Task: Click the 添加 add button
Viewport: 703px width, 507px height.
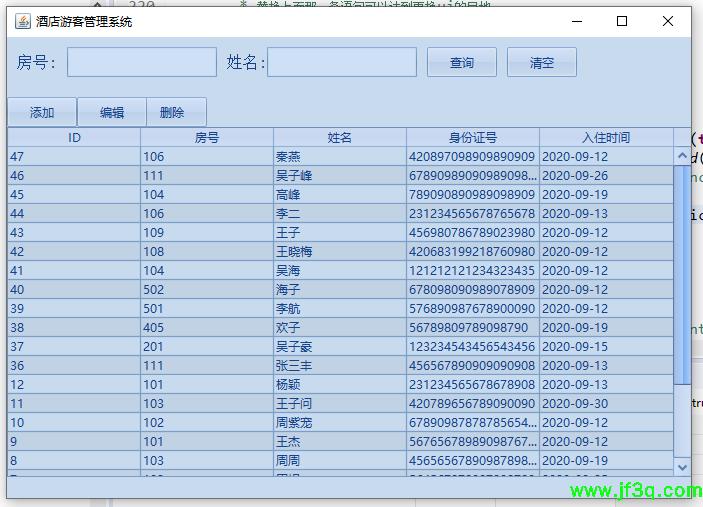Action: (x=42, y=113)
